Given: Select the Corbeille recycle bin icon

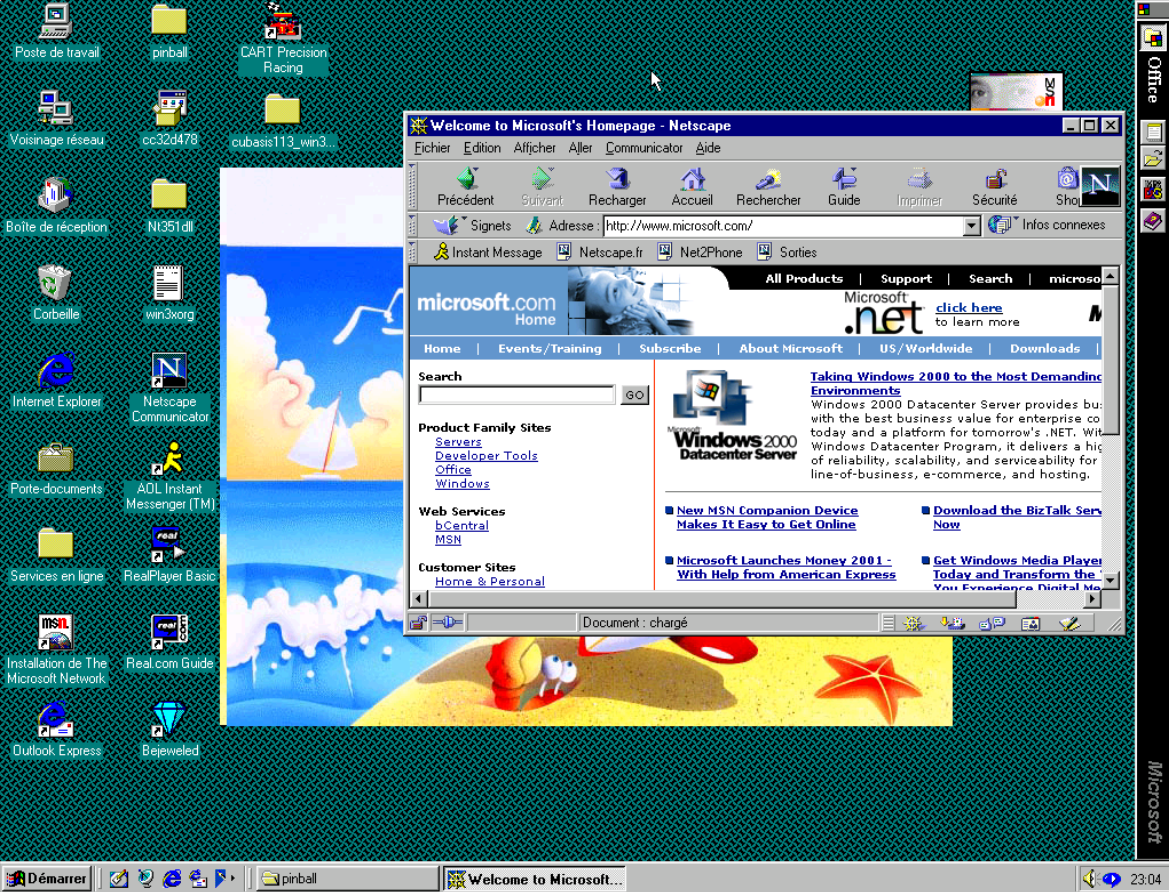Looking at the screenshot, I should [56, 293].
